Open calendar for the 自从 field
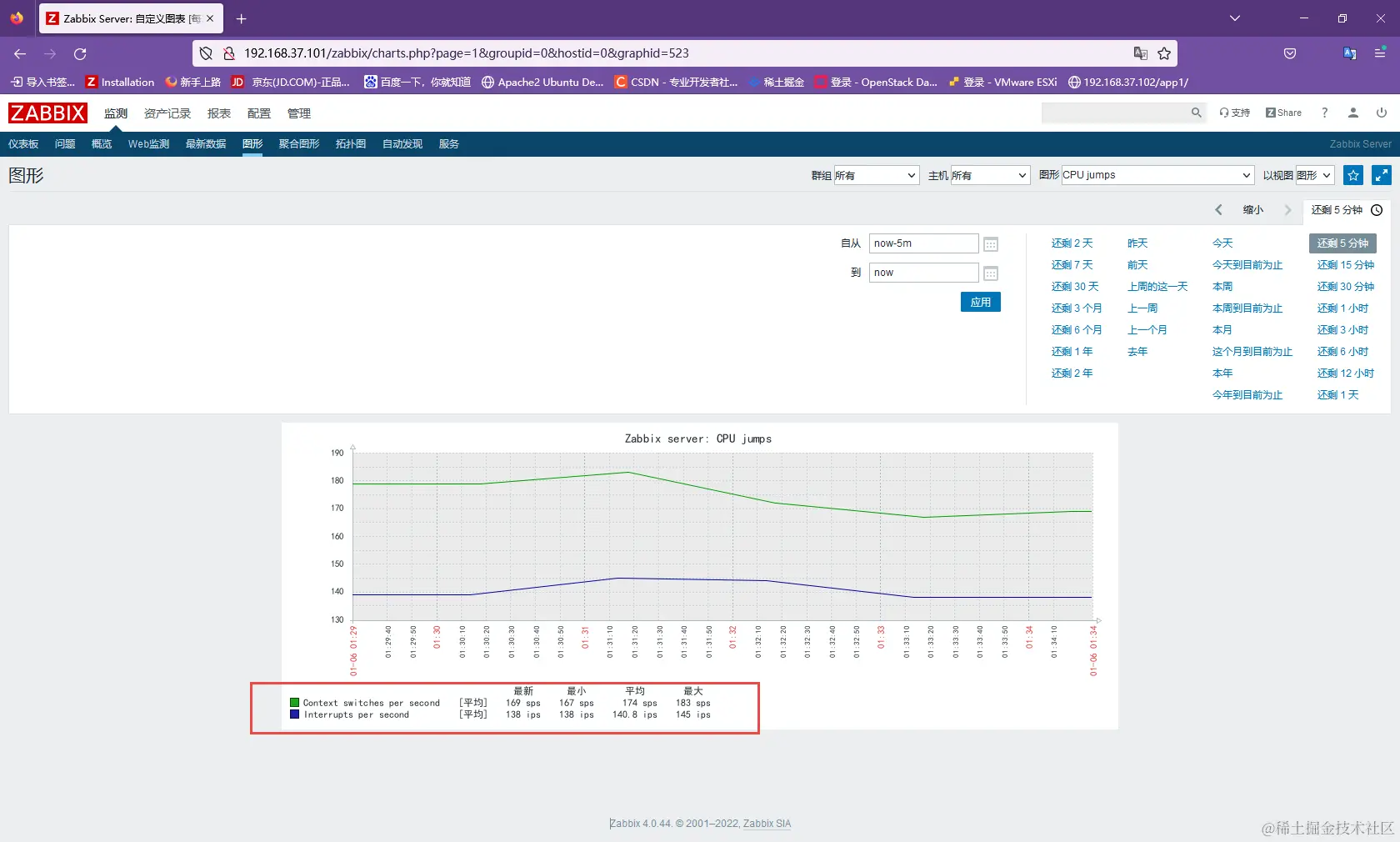1400x842 pixels. point(991,244)
